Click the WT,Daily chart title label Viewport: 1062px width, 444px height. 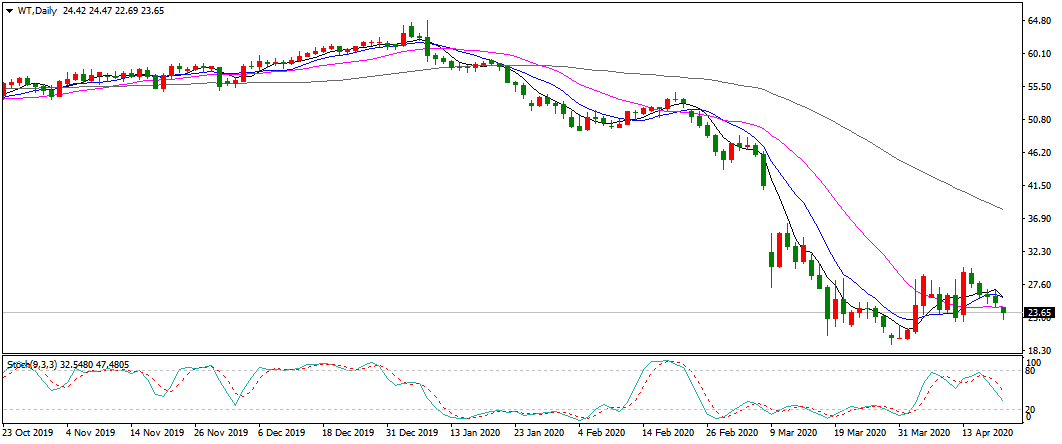click(x=36, y=9)
